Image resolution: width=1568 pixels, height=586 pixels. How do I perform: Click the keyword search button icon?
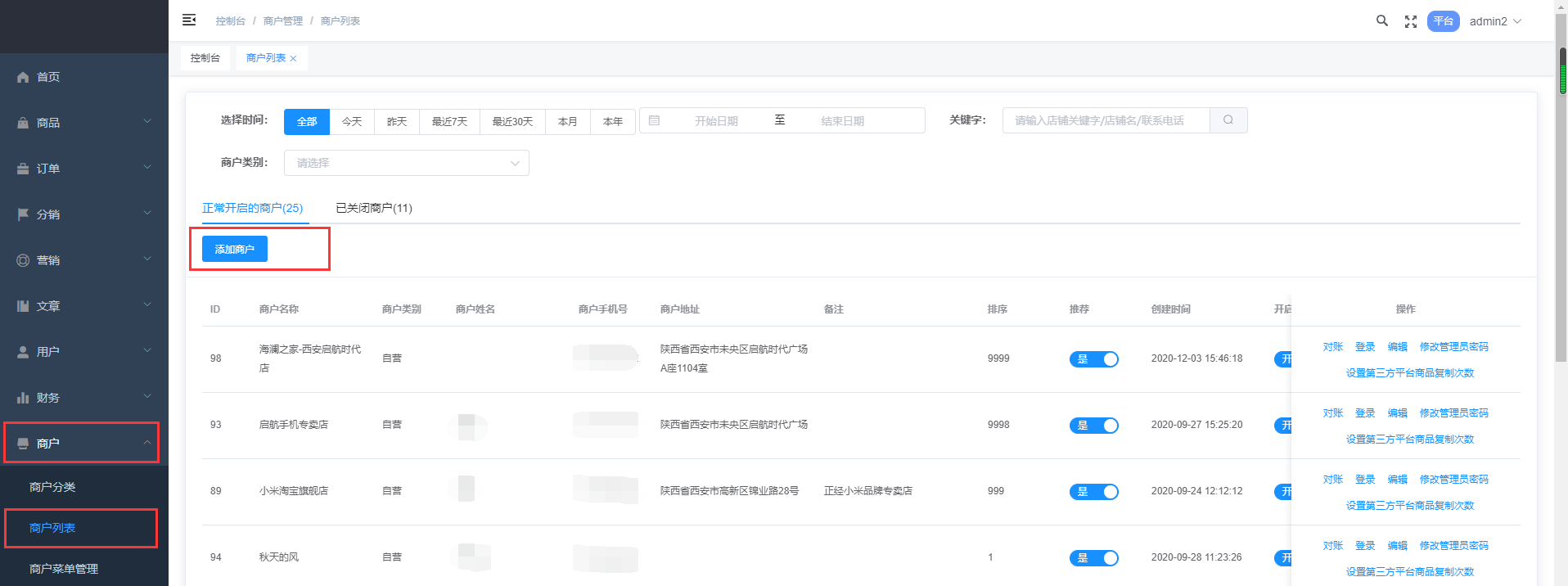[x=1228, y=120]
